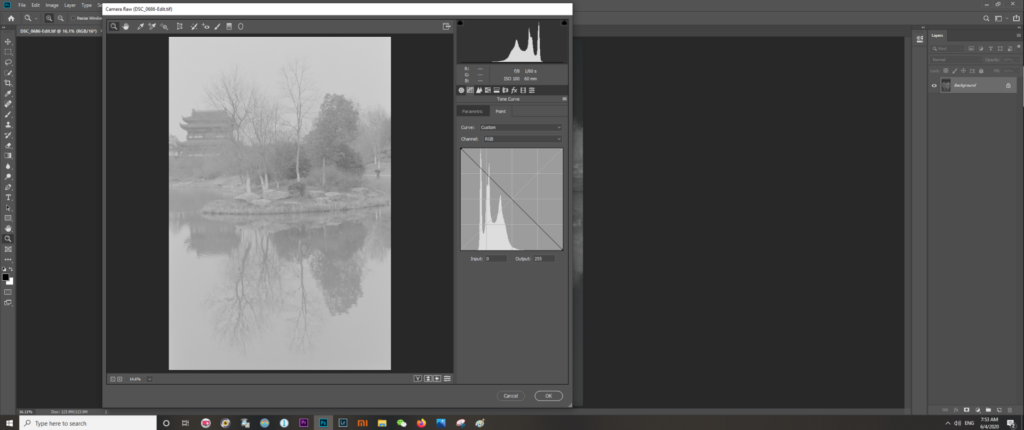
Task: Open the Channel RGB dropdown
Action: pyautogui.click(x=522, y=139)
